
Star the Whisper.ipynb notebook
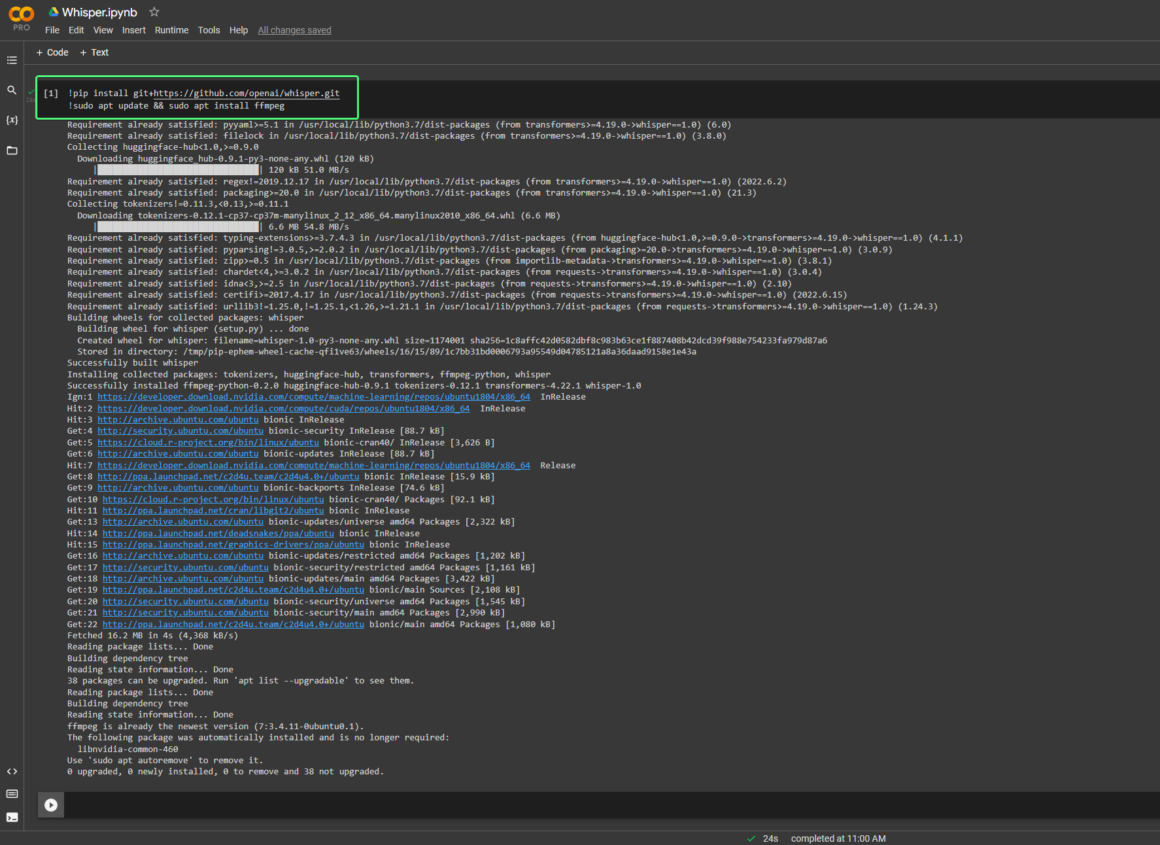(x=154, y=12)
